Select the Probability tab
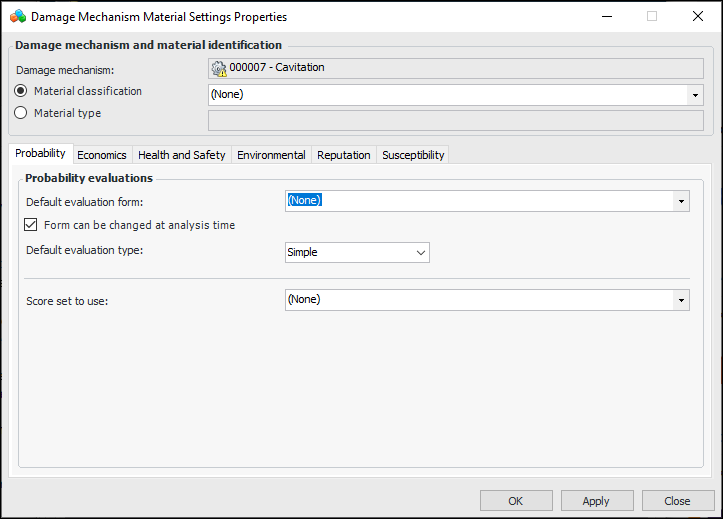Image resolution: width=723 pixels, height=519 pixels. (41, 154)
